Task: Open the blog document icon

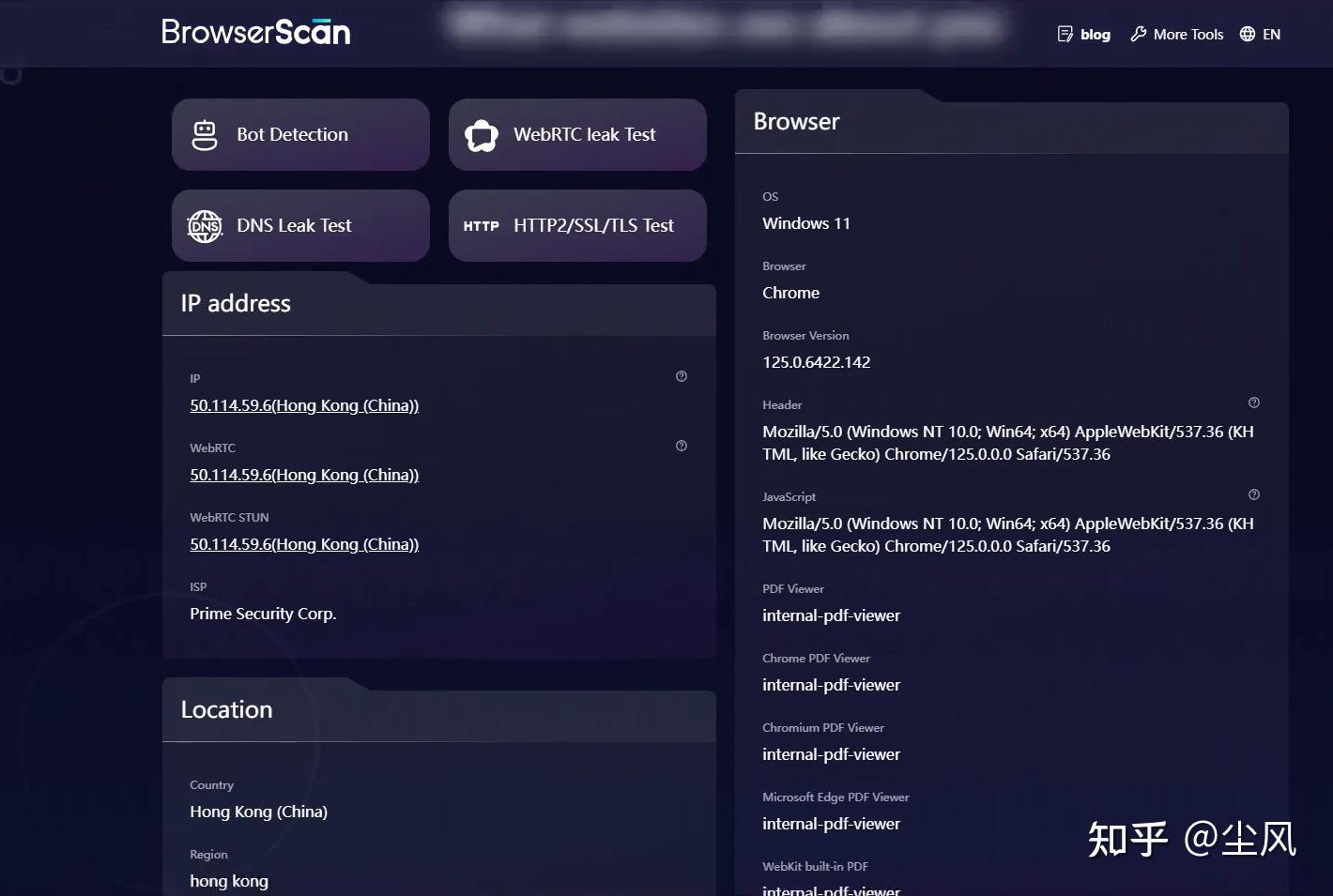Action: [x=1065, y=34]
